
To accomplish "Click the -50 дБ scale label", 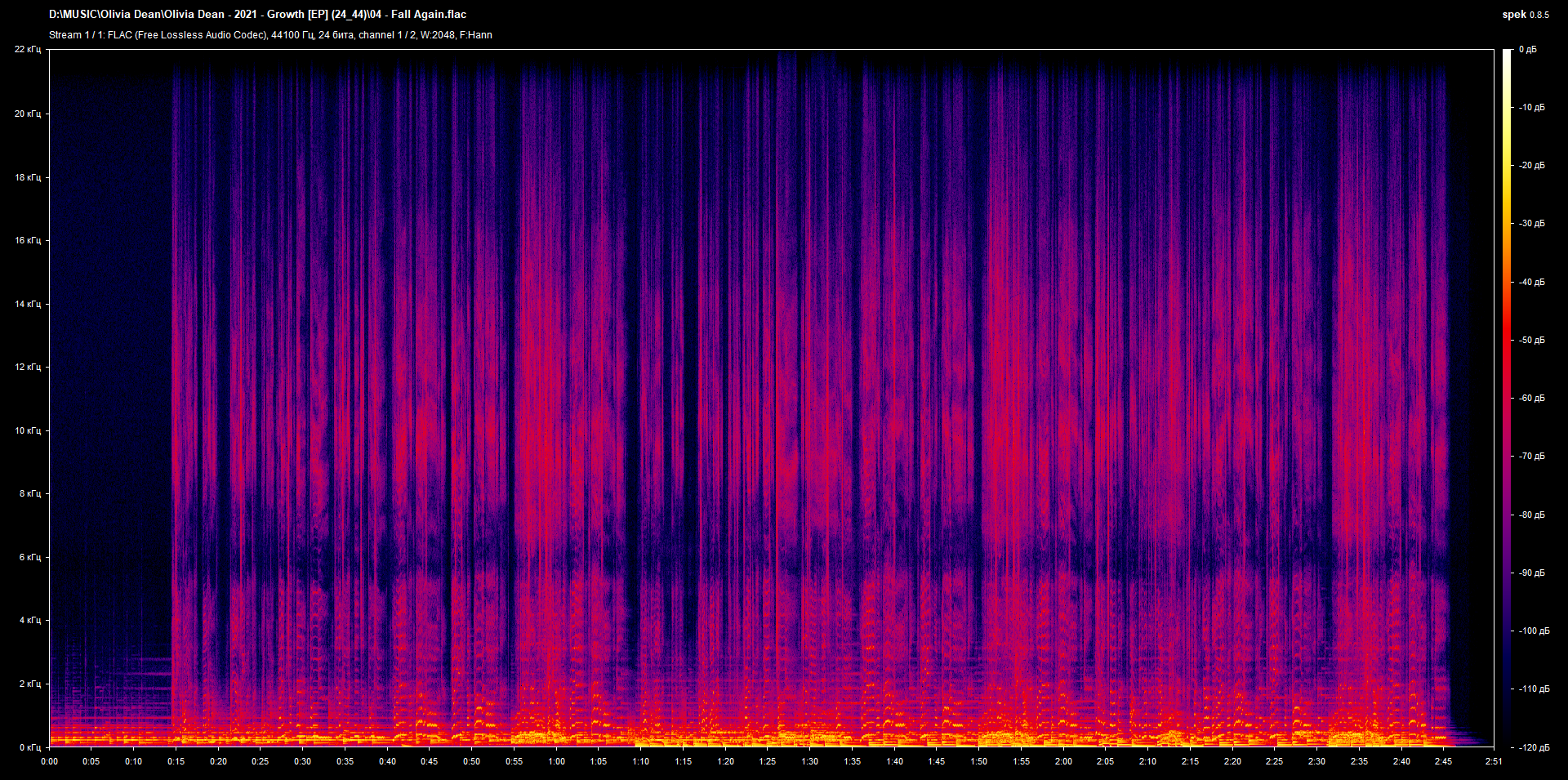I will [1532, 341].
